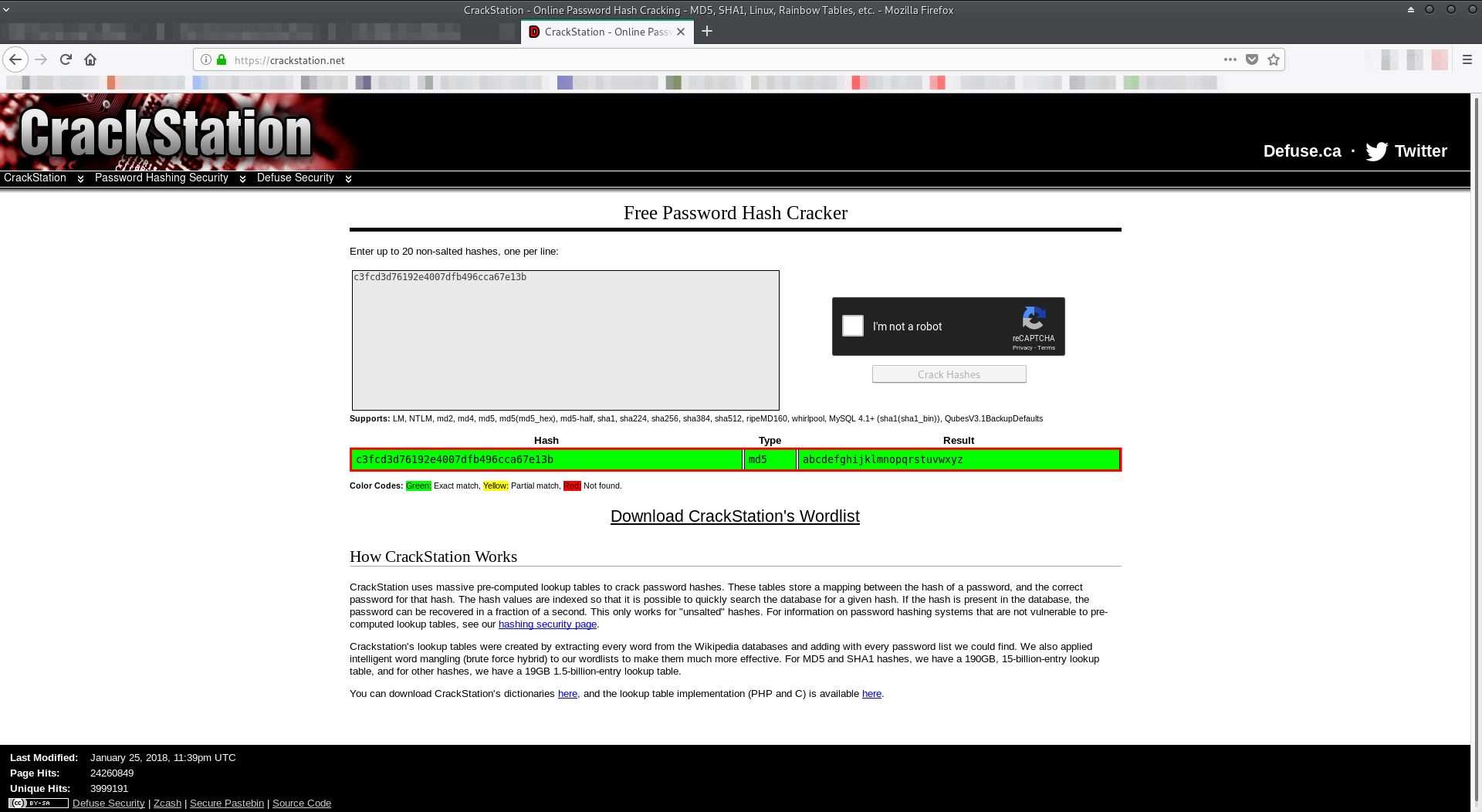Click inside the hash input textarea
This screenshot has height=812, width=1482.
566,340
